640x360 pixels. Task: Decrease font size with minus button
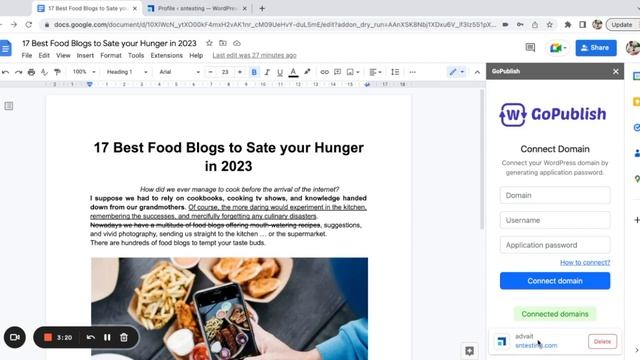(x=211, y=72)
